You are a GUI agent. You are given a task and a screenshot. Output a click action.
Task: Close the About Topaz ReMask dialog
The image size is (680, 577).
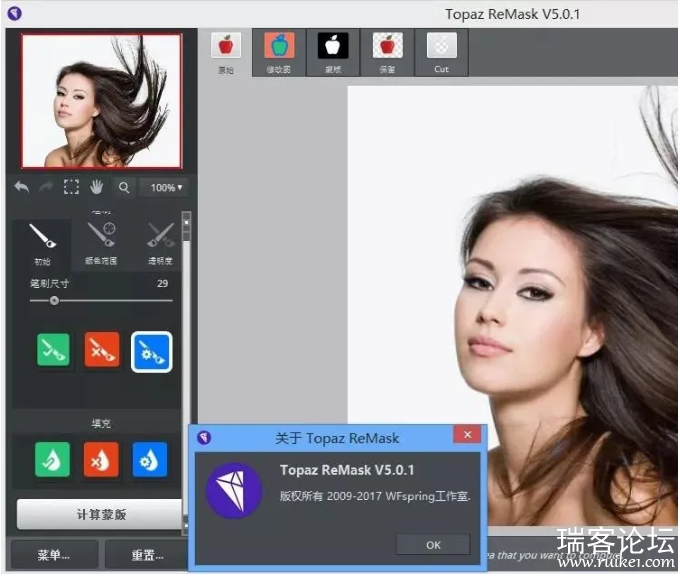coord(468,435)
